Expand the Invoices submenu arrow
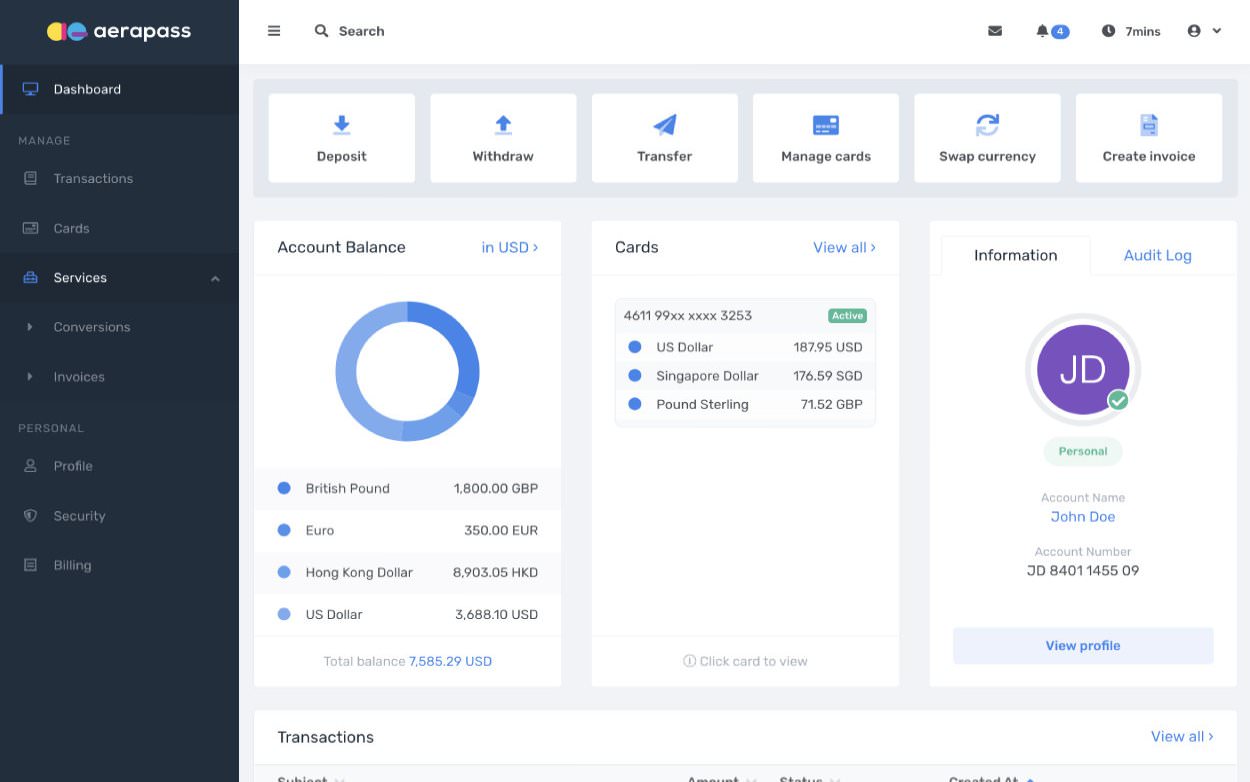The width and height of the screenshot is (1250, 782). [30, 377]
